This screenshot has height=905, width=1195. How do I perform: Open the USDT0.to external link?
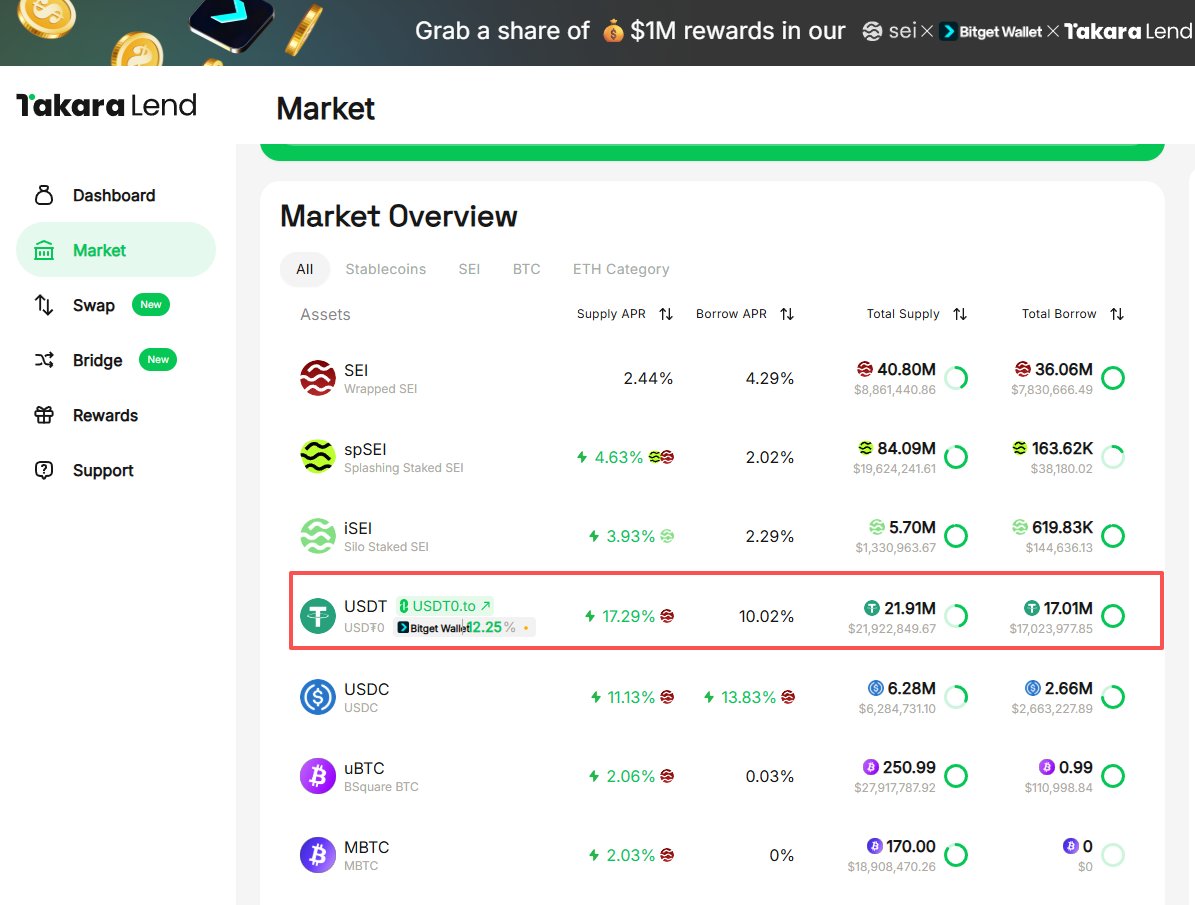tap(445, 606)
